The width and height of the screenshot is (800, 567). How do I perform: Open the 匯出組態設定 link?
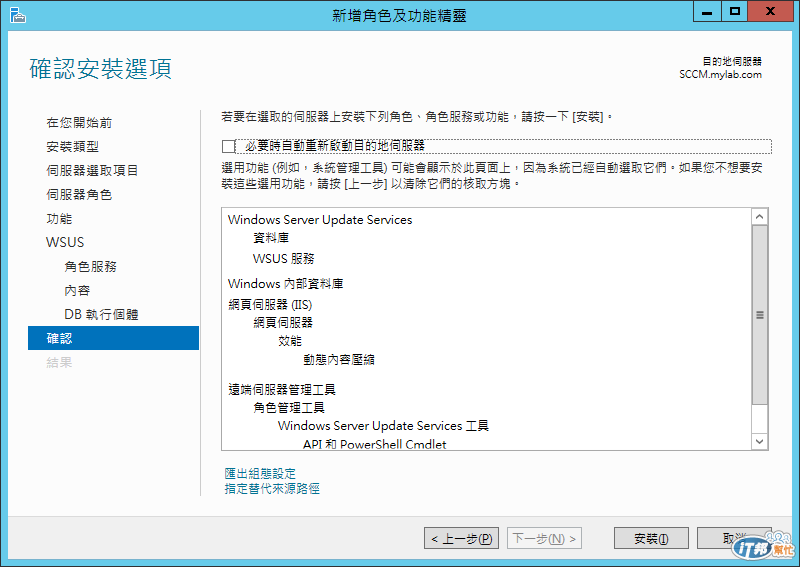(260, 473)
